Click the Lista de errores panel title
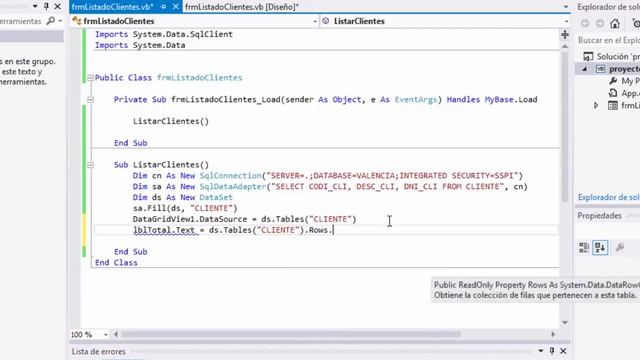Screen dimensions: 640x360 [98, 351]
